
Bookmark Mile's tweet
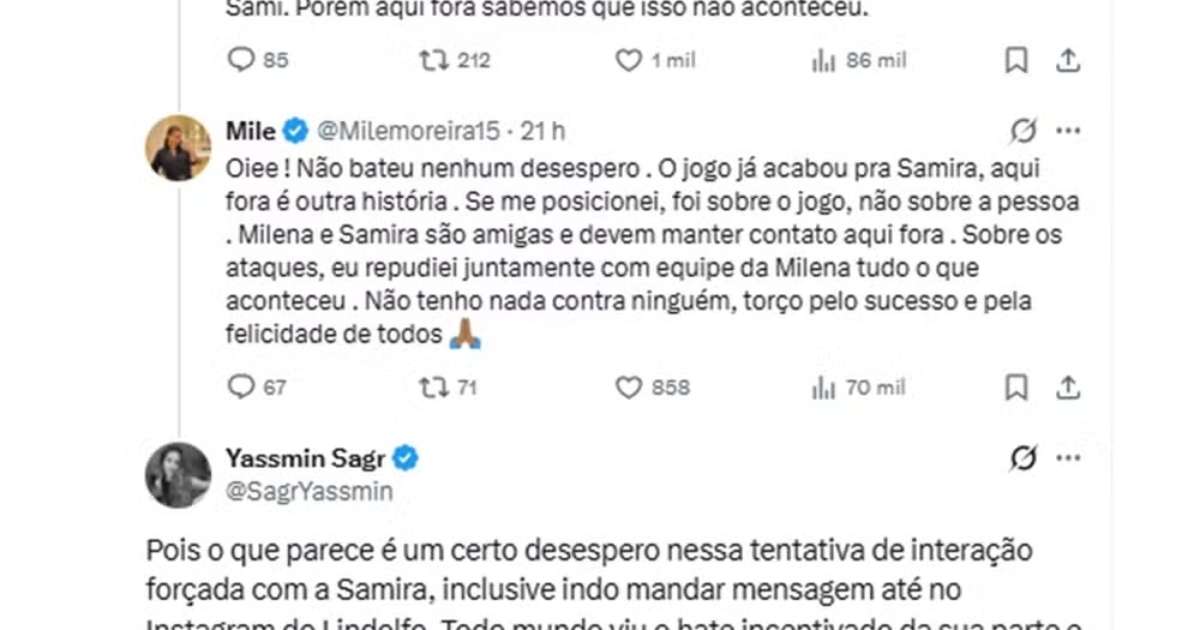pyautogui.click(x=1016, y=387)
